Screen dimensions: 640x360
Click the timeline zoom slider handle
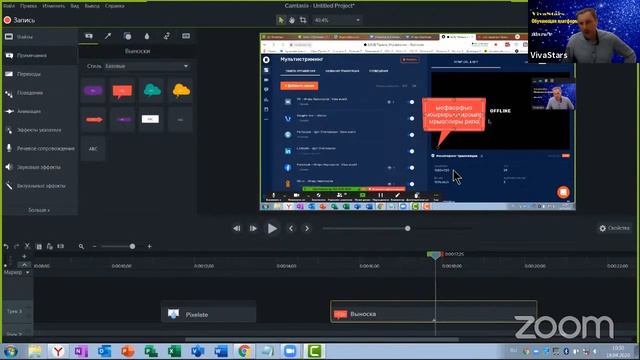tap(132, 247)
